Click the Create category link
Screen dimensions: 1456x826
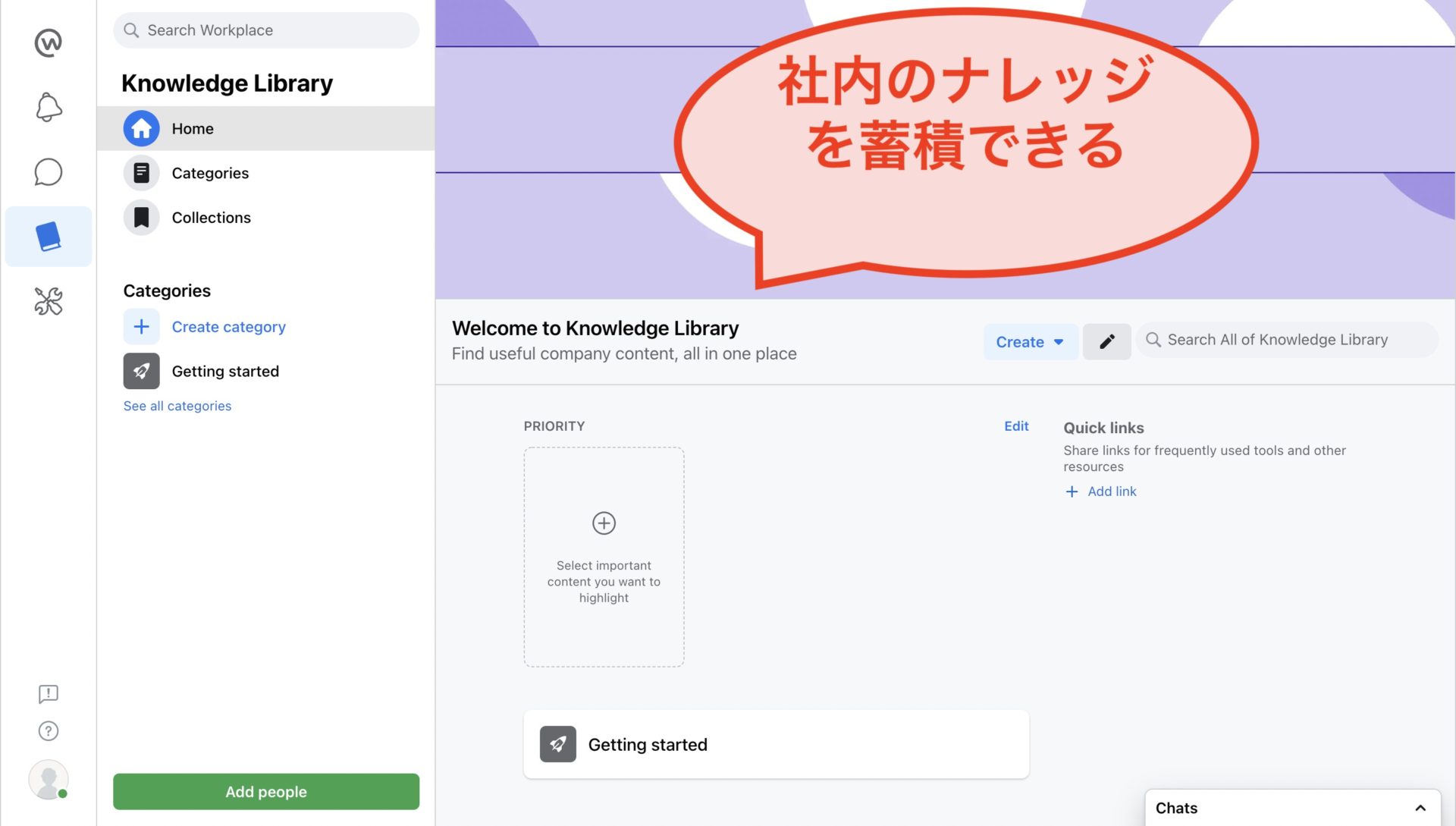point(229,327)
